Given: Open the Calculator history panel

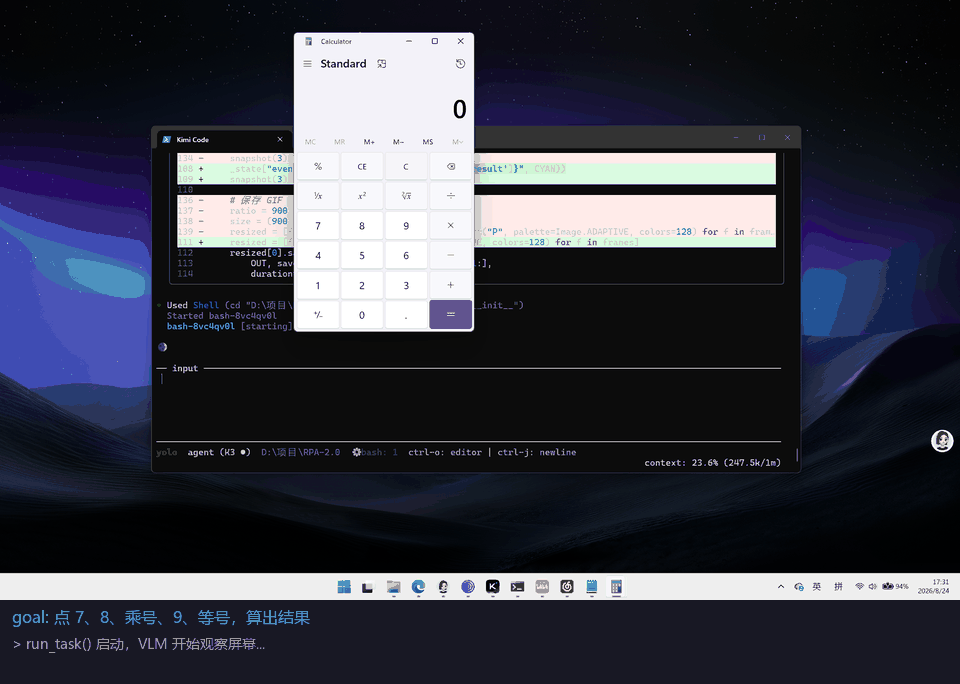Looking at the screenshot, I should click(x=460, y=64).
